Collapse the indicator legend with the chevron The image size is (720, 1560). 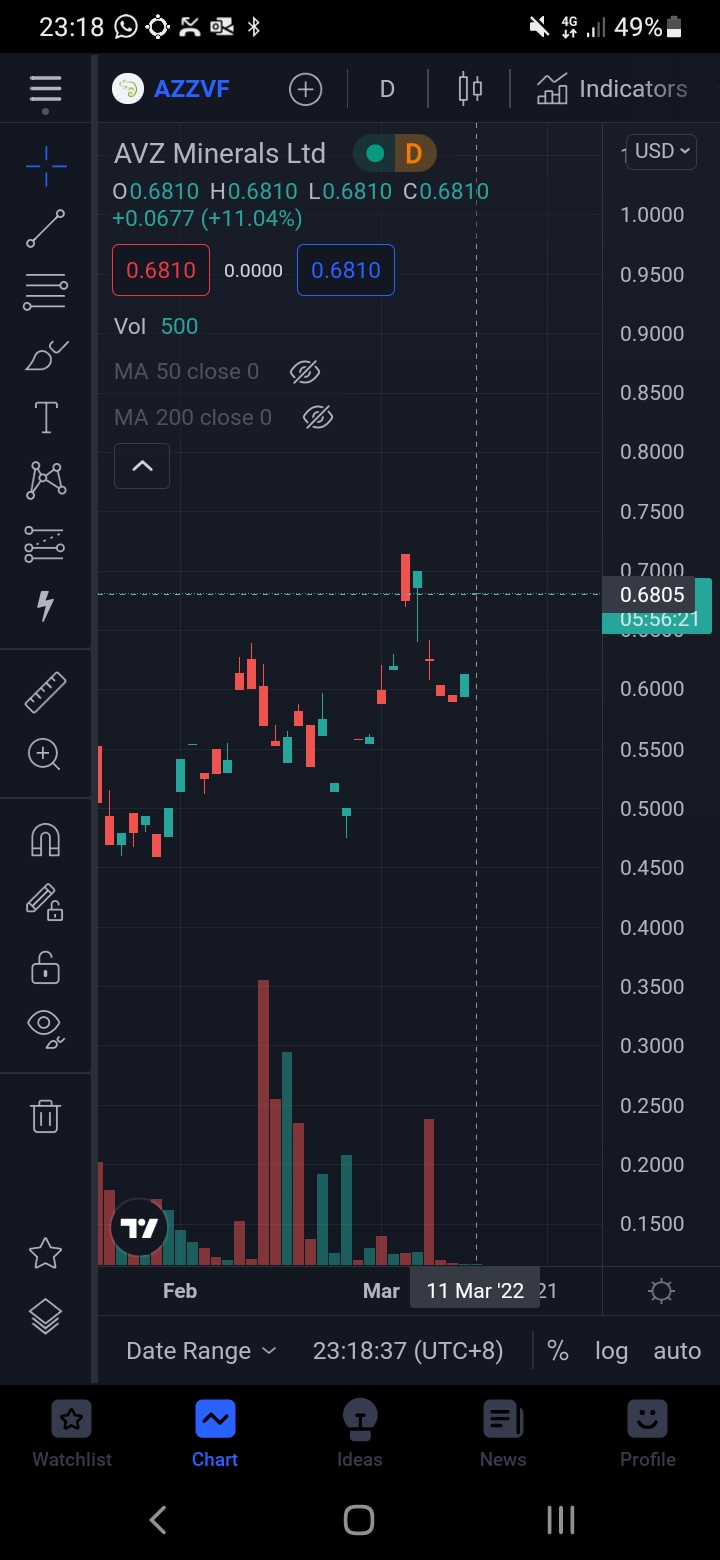[x=142, y=466]
